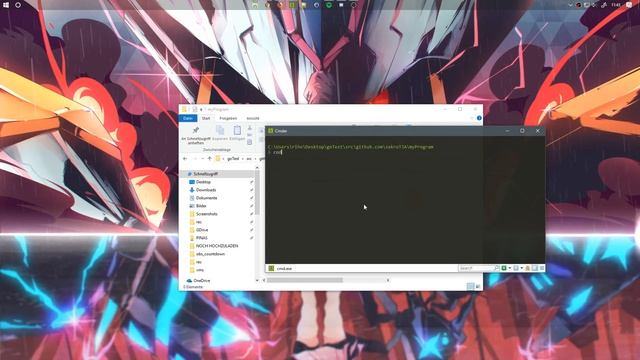
Task: Select OneDrive in navigation pane
Action: click(x=202, y=281)
